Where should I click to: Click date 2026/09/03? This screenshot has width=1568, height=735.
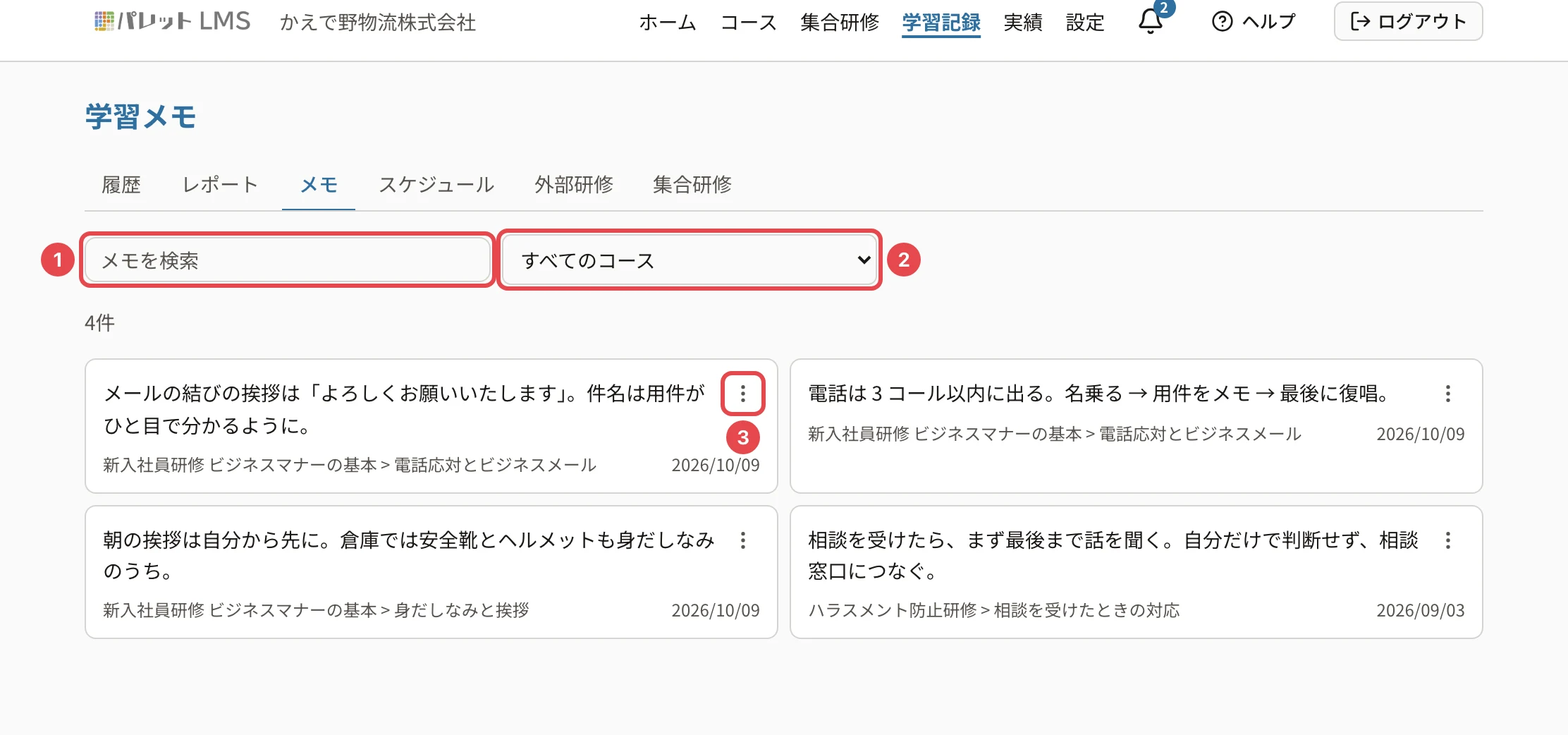1420,610
